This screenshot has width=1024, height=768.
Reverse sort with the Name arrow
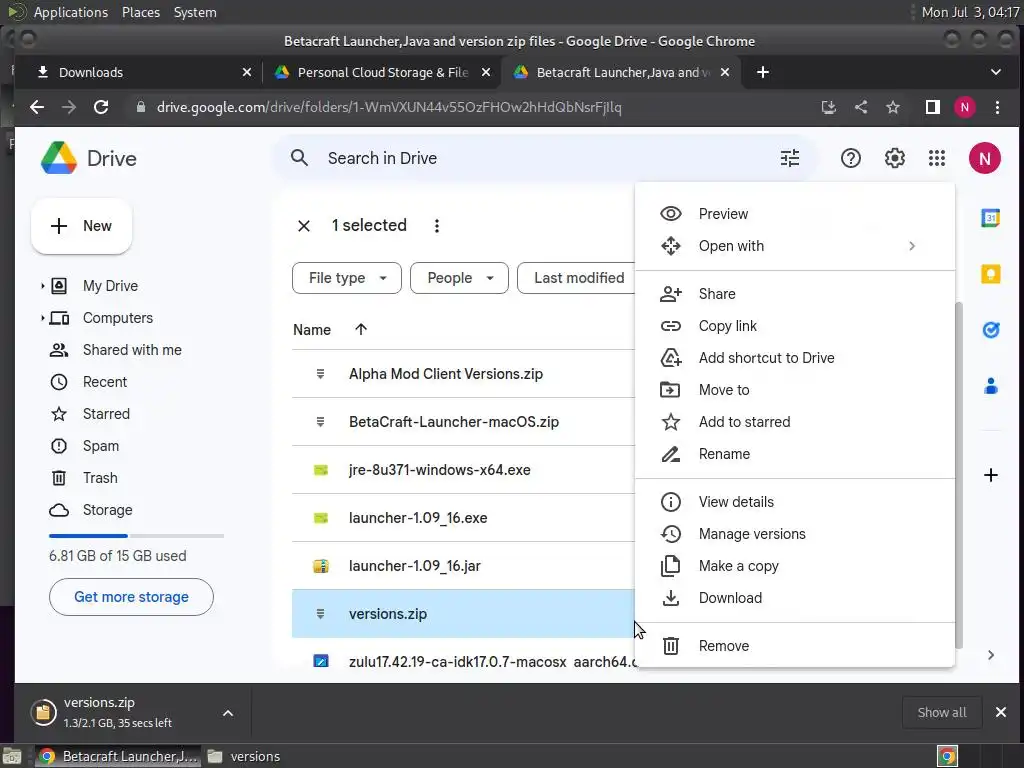(360, 330)
